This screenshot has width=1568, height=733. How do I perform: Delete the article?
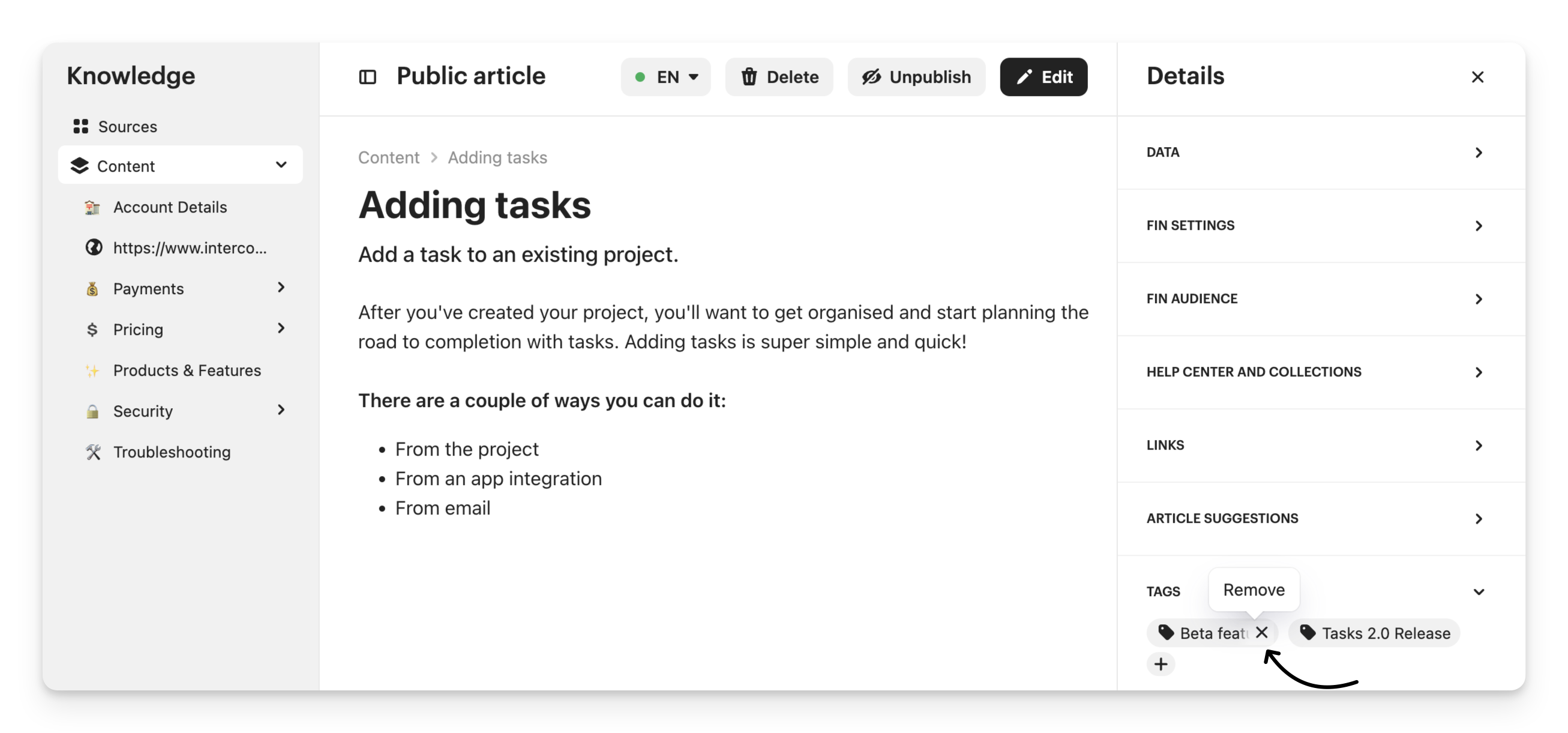pyautogui.click(x=779, y=77)
